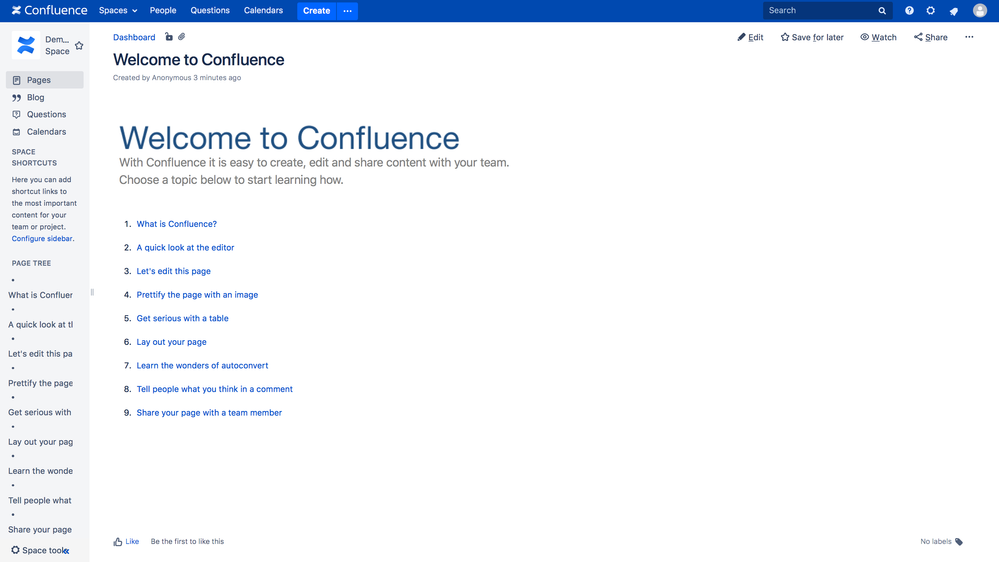
Task: Edit the page with pencil button
Action: click(x=751, y=37)
